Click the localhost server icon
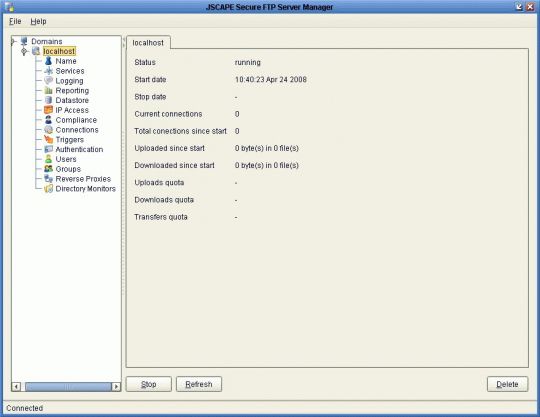 pos(36,51)
